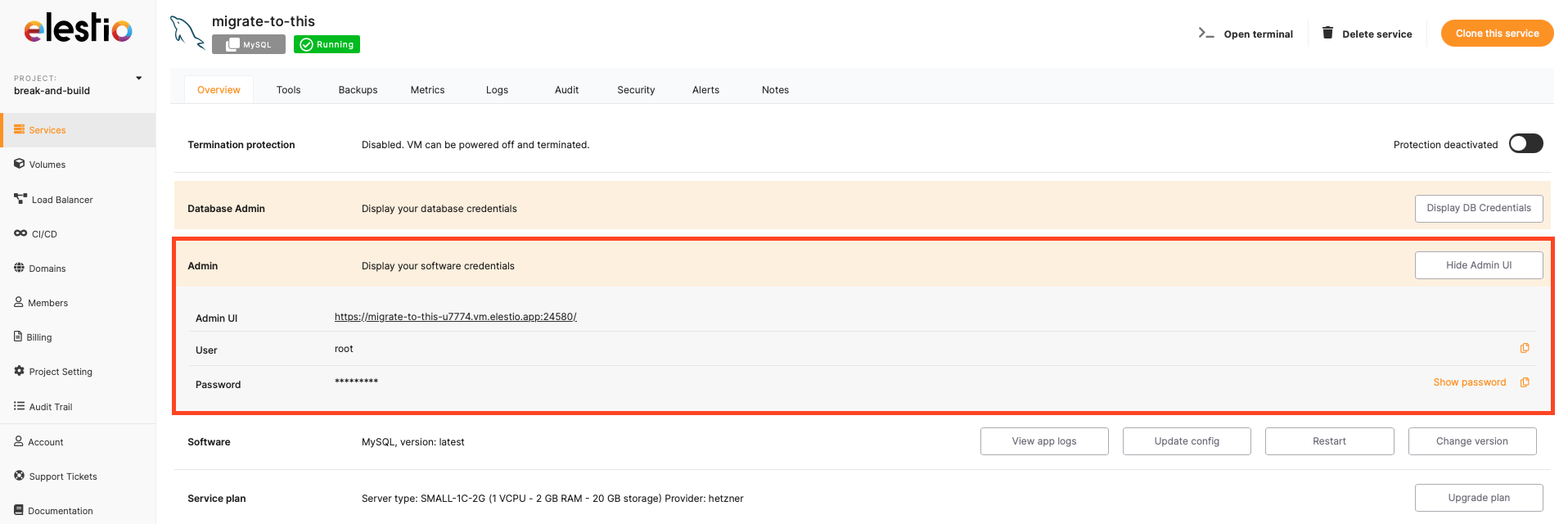Click the 'MySQL, version: latest' text
This screenshot has width=1568, height=524.
pyautogui.click(x=412, y=442)
